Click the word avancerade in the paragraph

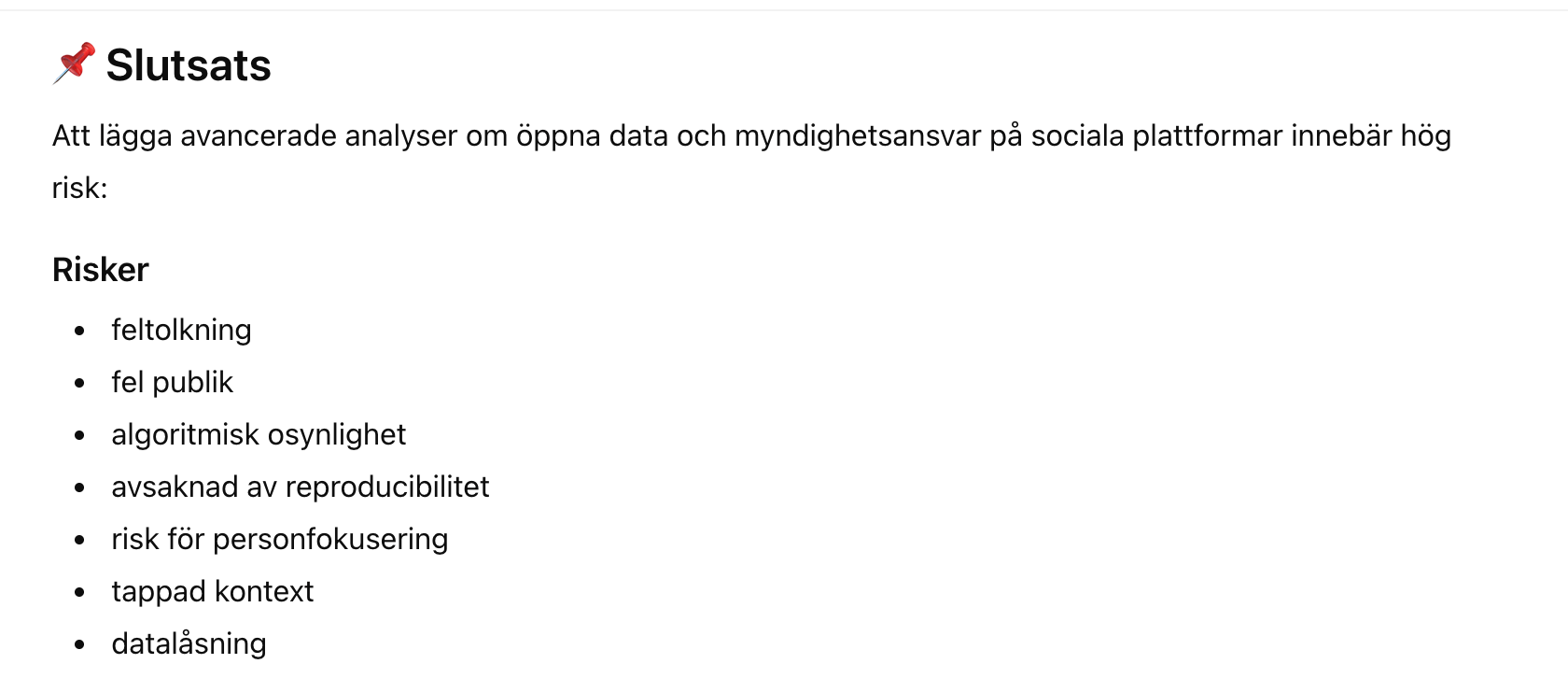pos(258,136)
